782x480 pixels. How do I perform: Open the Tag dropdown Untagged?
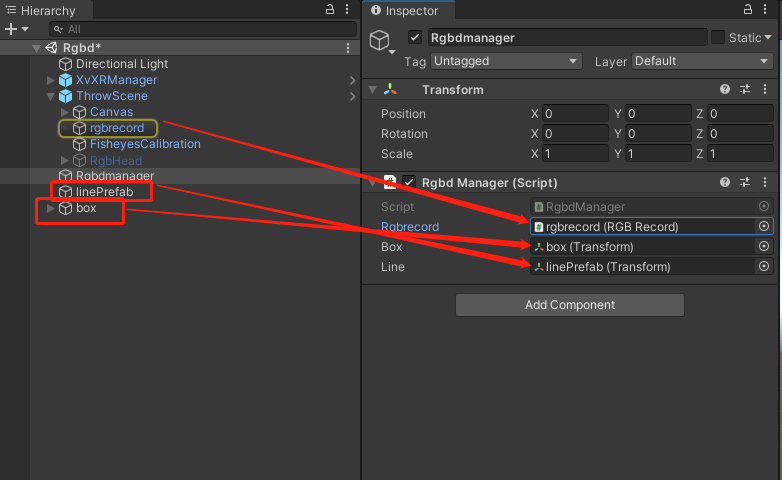[506, 61]
